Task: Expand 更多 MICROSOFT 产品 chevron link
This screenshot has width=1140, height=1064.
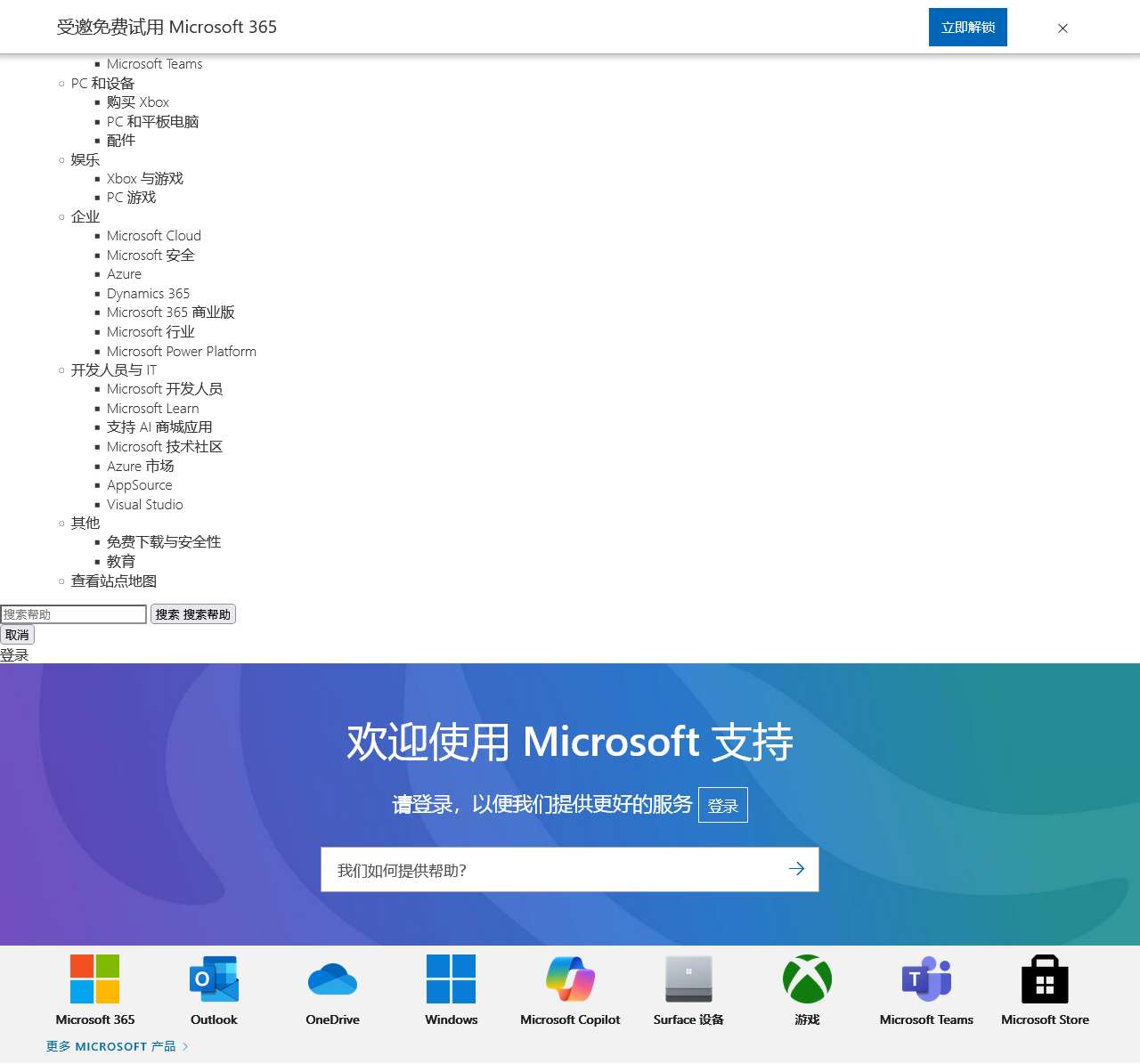Action: coord(117,1046)
